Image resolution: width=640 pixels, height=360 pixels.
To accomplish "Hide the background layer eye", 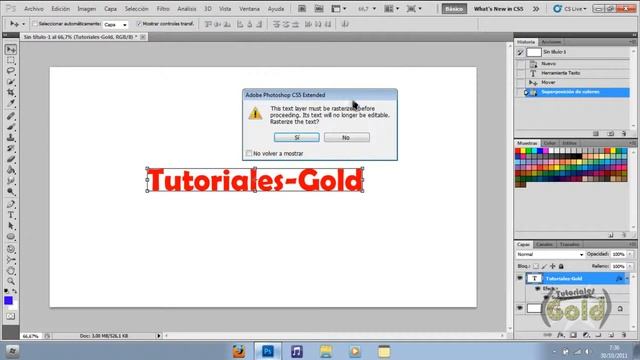I will pos(520,308).
